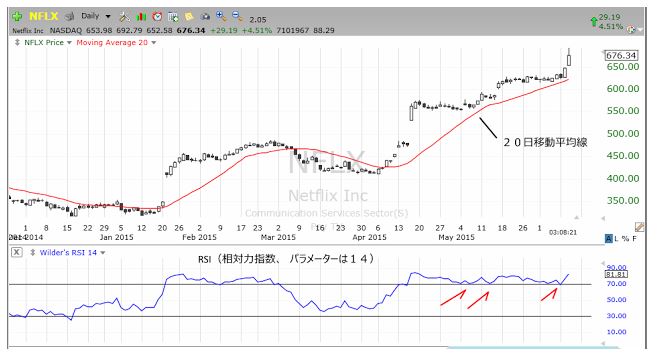Click the zoom out magnifier icon

click(237, 16)
